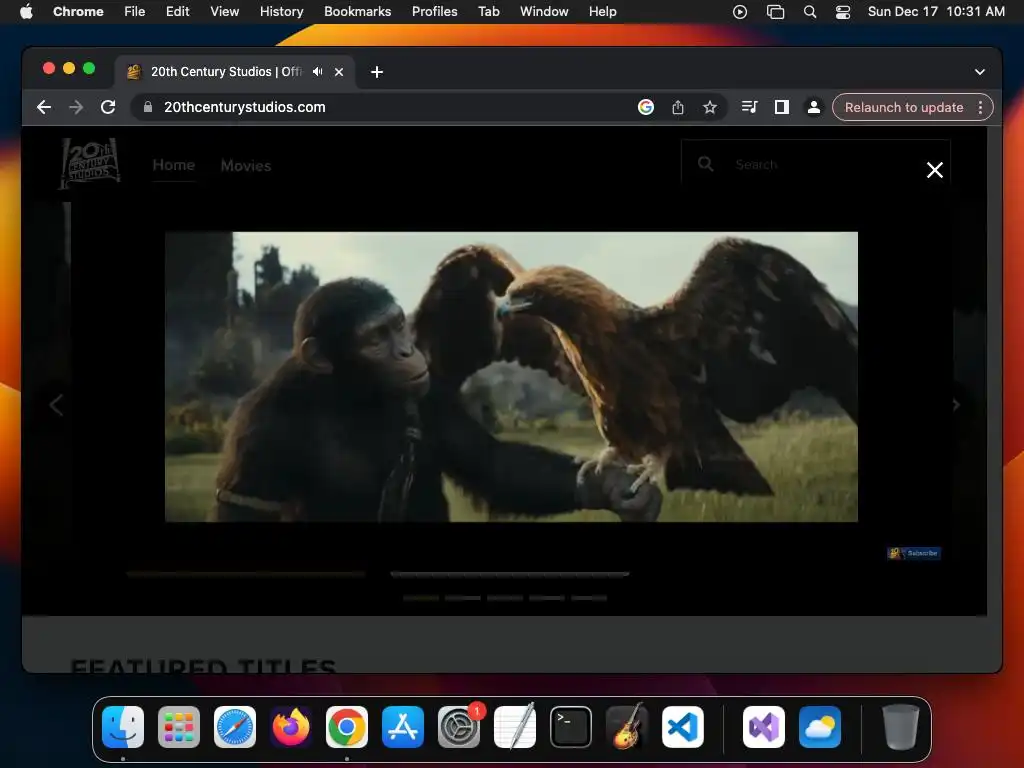This screenshot has width=1024, height=768.
Task: Go forward with browser forward arrow
Action: tap(76, 107)
